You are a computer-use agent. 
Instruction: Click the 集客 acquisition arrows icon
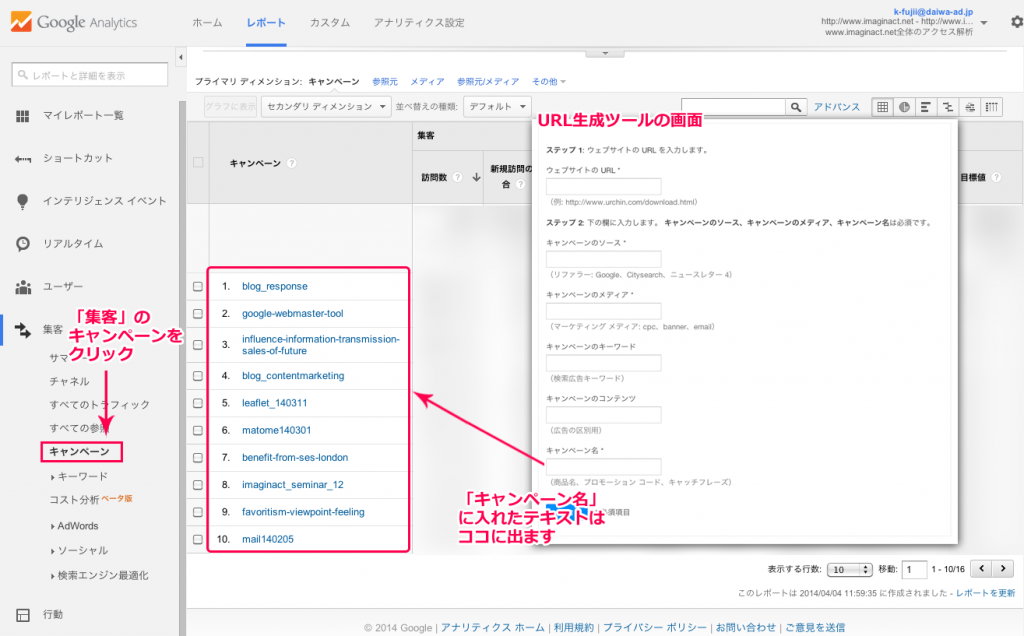pyautogui.click(x=23, y=330)
